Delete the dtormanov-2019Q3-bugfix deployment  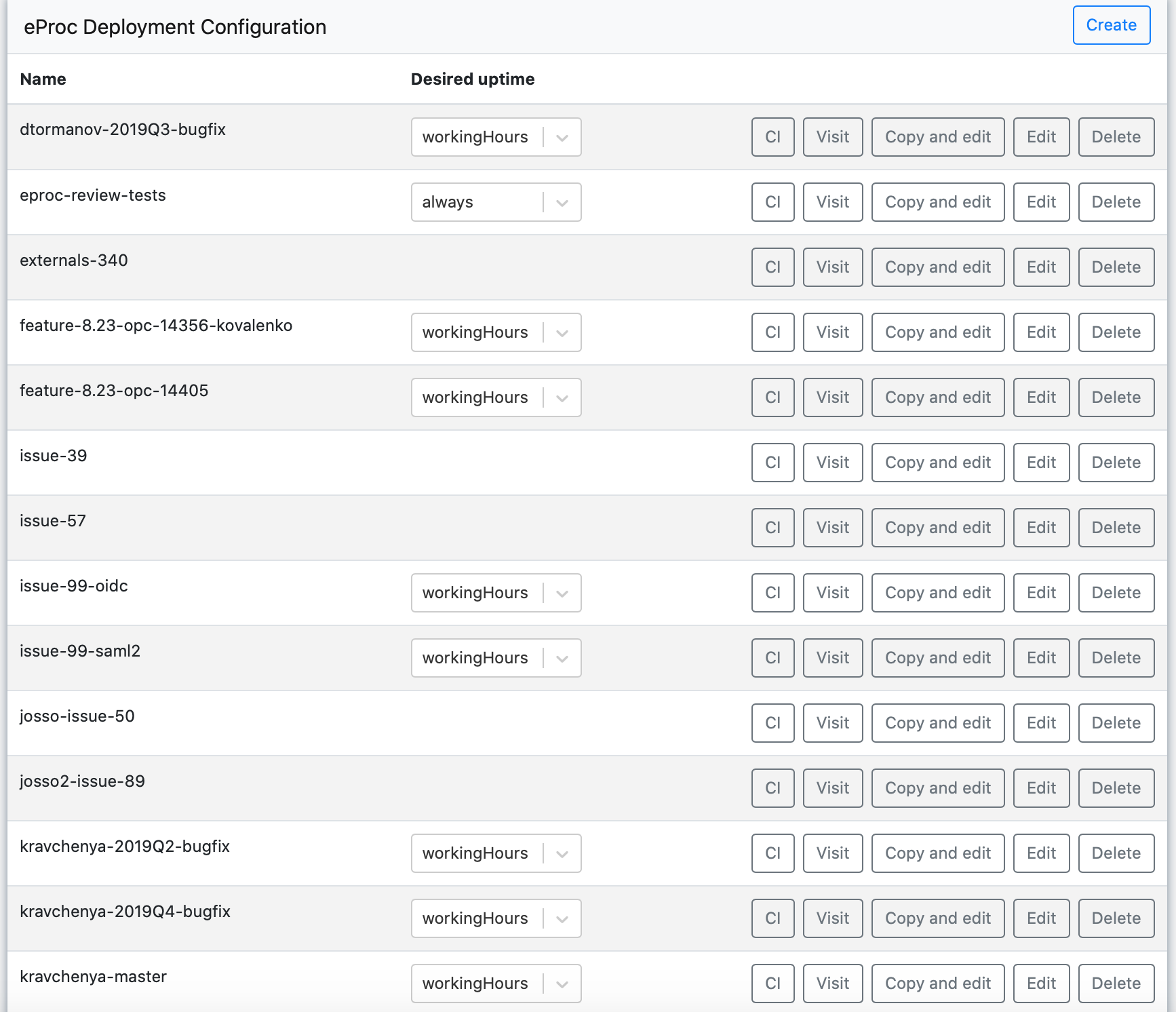pyautogui.click(x=1116, y=137)
